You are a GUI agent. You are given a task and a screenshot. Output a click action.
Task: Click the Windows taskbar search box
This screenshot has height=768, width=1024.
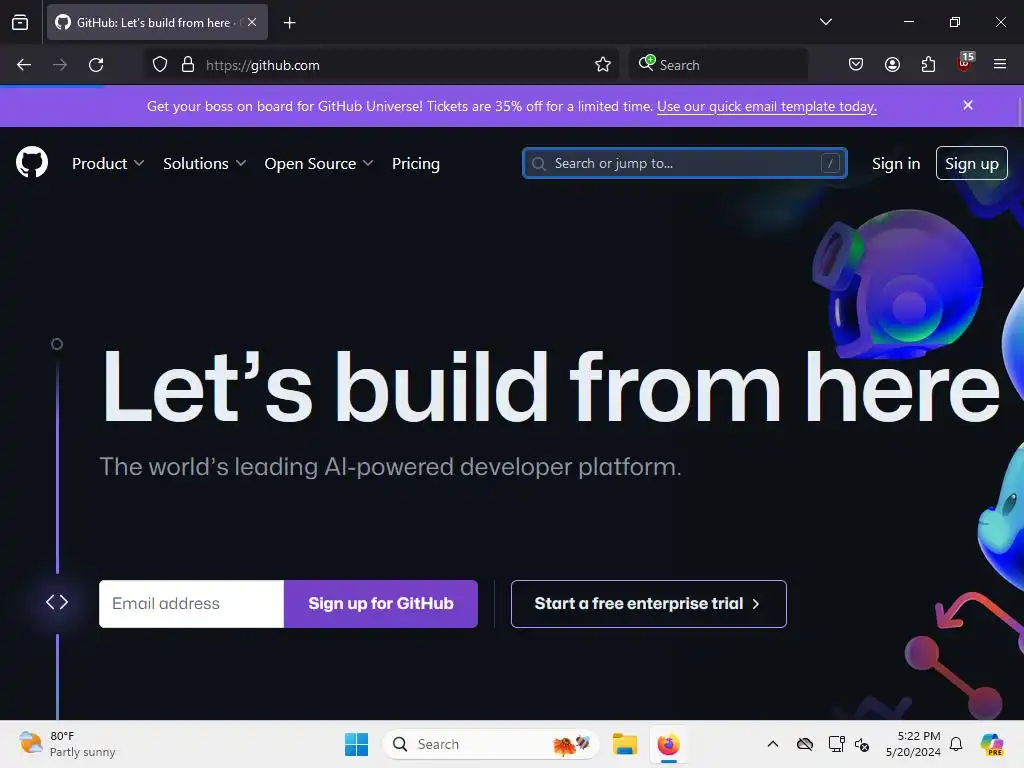pyautogui.click(x=490, y=744)
